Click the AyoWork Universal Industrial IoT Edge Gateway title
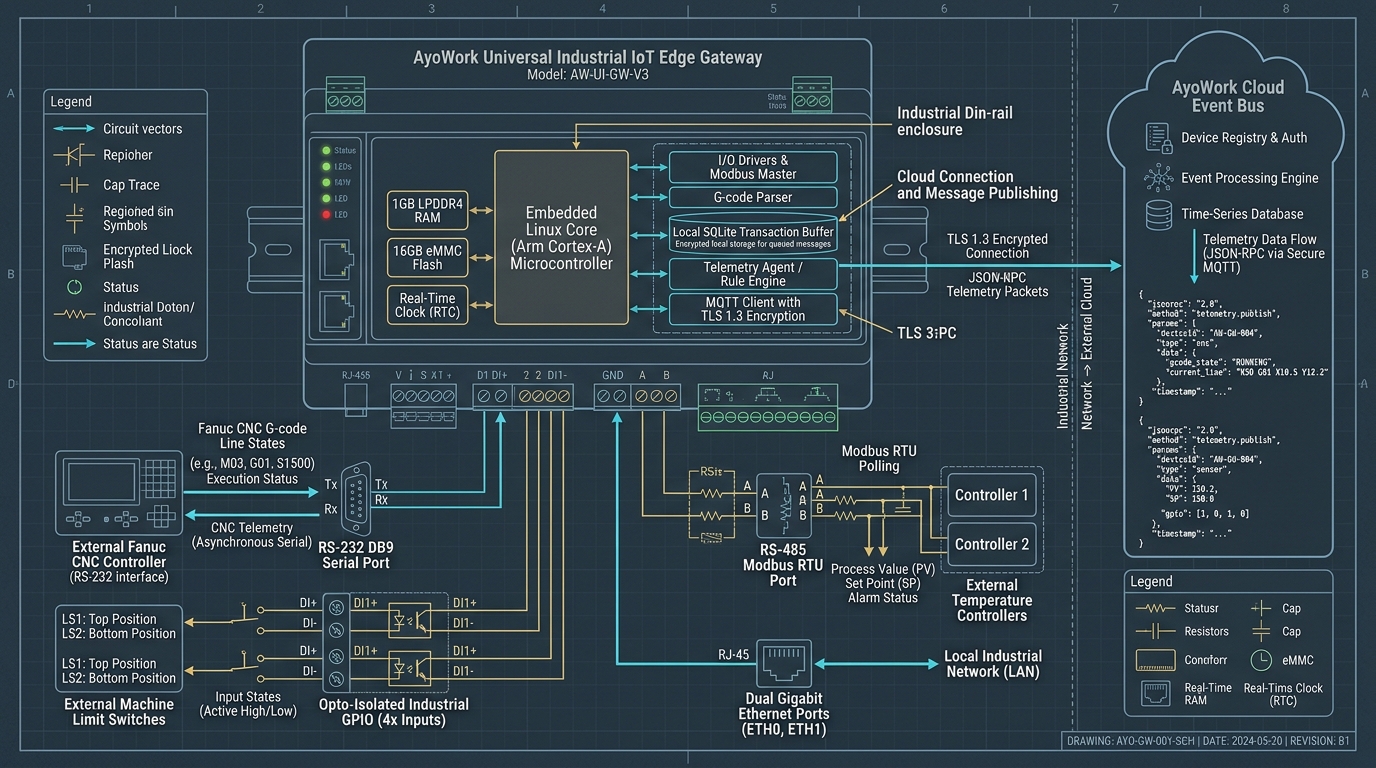The width and height of the screenshot is (1376, 768). pyautogui.click(x=588, y=57)
